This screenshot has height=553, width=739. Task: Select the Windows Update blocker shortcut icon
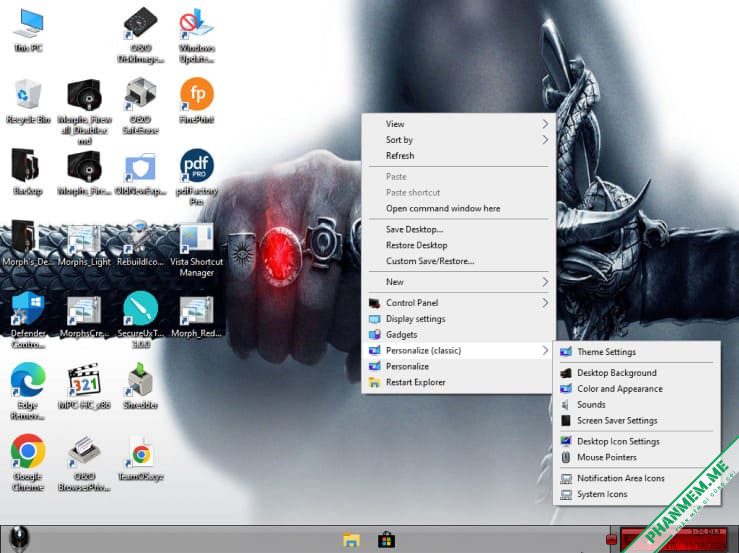pyautogui.click(x=197, y=24)
